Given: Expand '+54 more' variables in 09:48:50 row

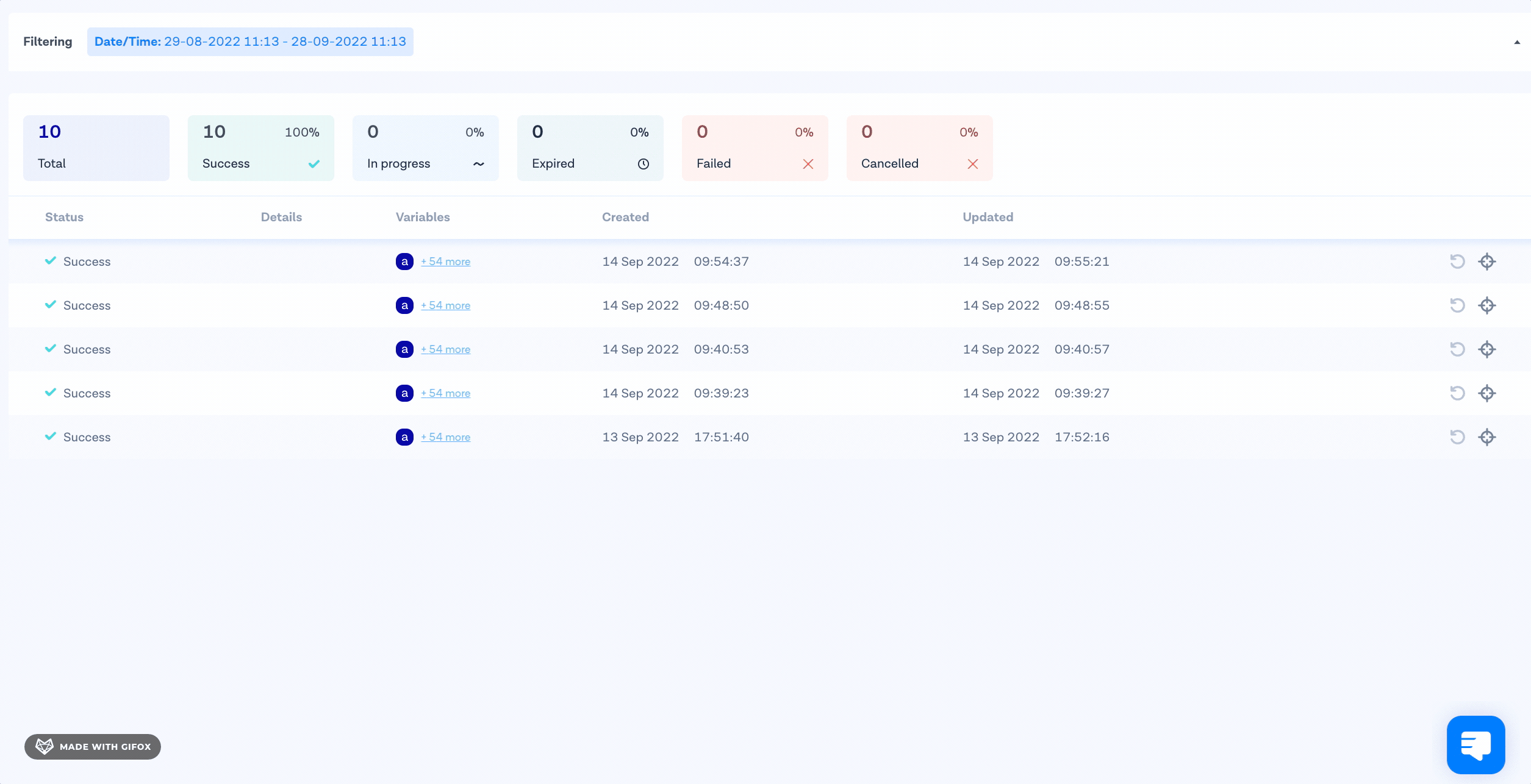Looking at the screenshot, I should point(445,305).
